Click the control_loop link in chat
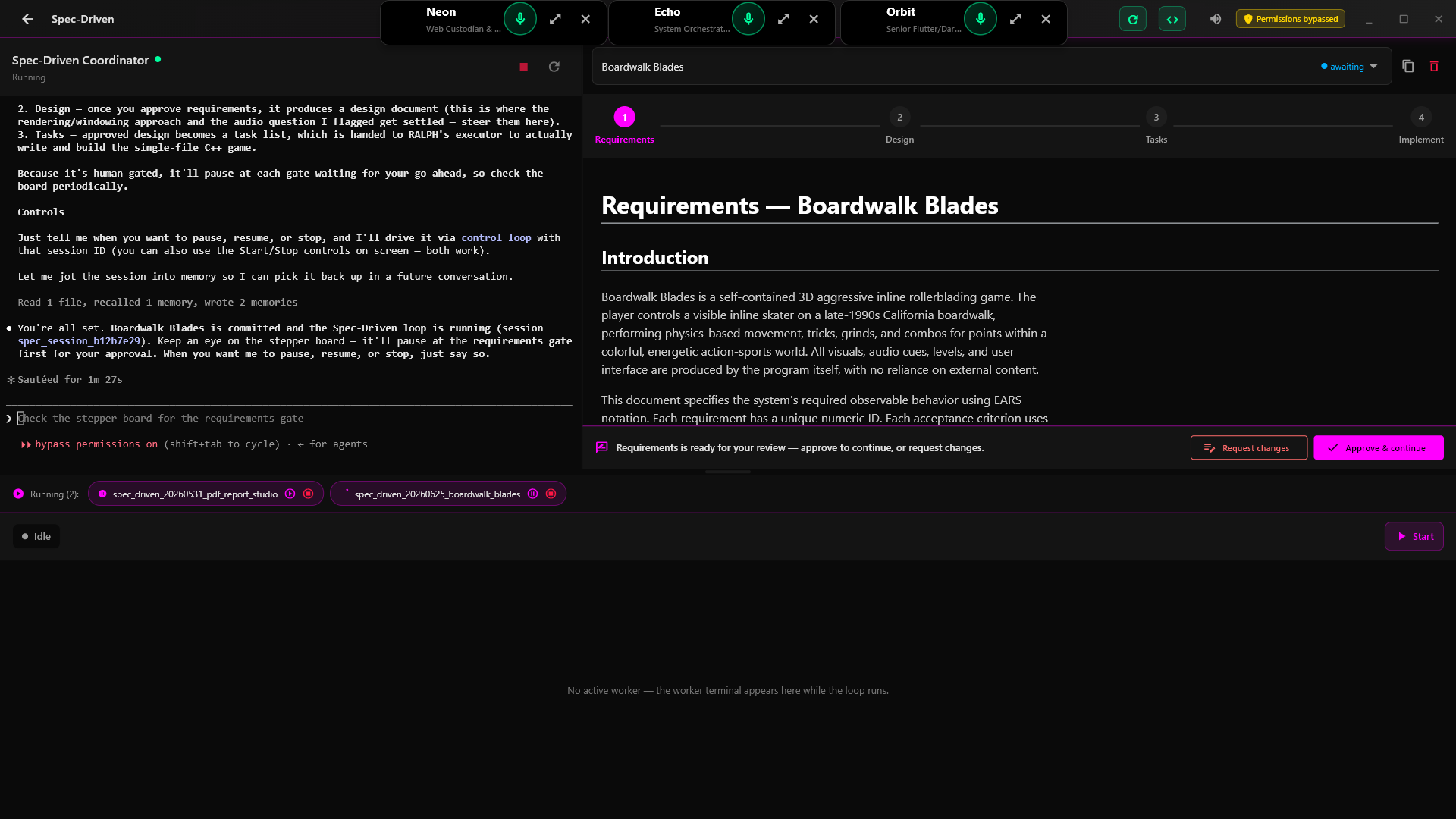 496,238
